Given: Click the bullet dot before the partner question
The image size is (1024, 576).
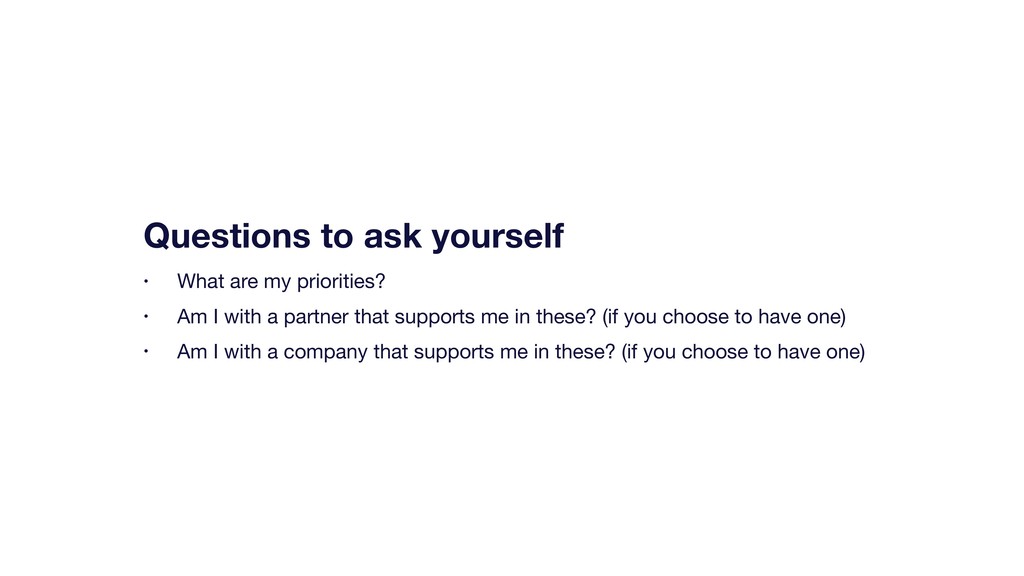Looking at the screenshot, I should coord(146,317).
